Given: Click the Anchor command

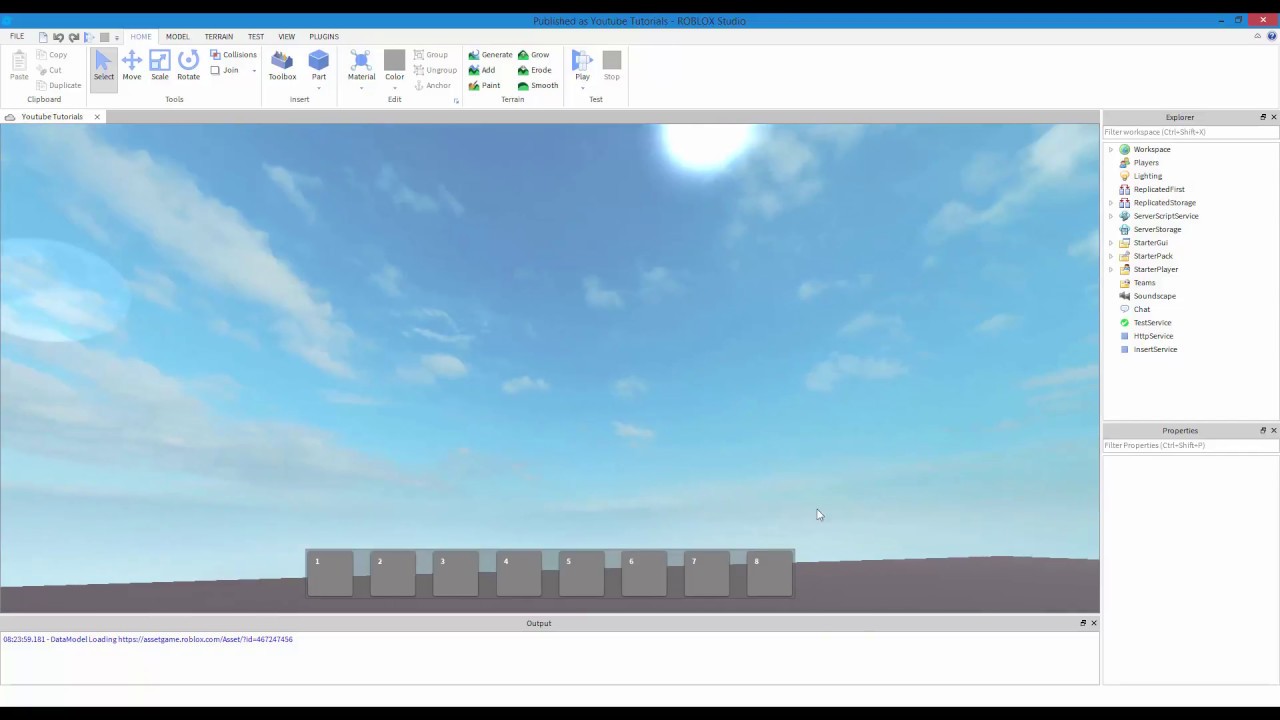Looking at the screenshot, I should coord(432,85).
